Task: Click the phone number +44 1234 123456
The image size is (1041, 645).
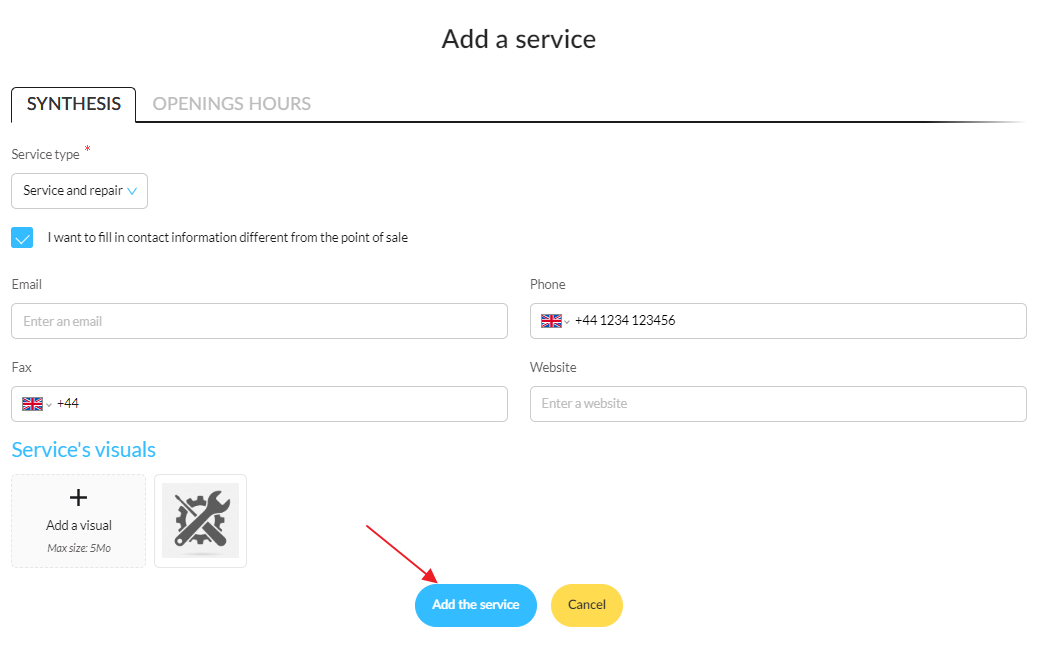Action: click(625, 321)
